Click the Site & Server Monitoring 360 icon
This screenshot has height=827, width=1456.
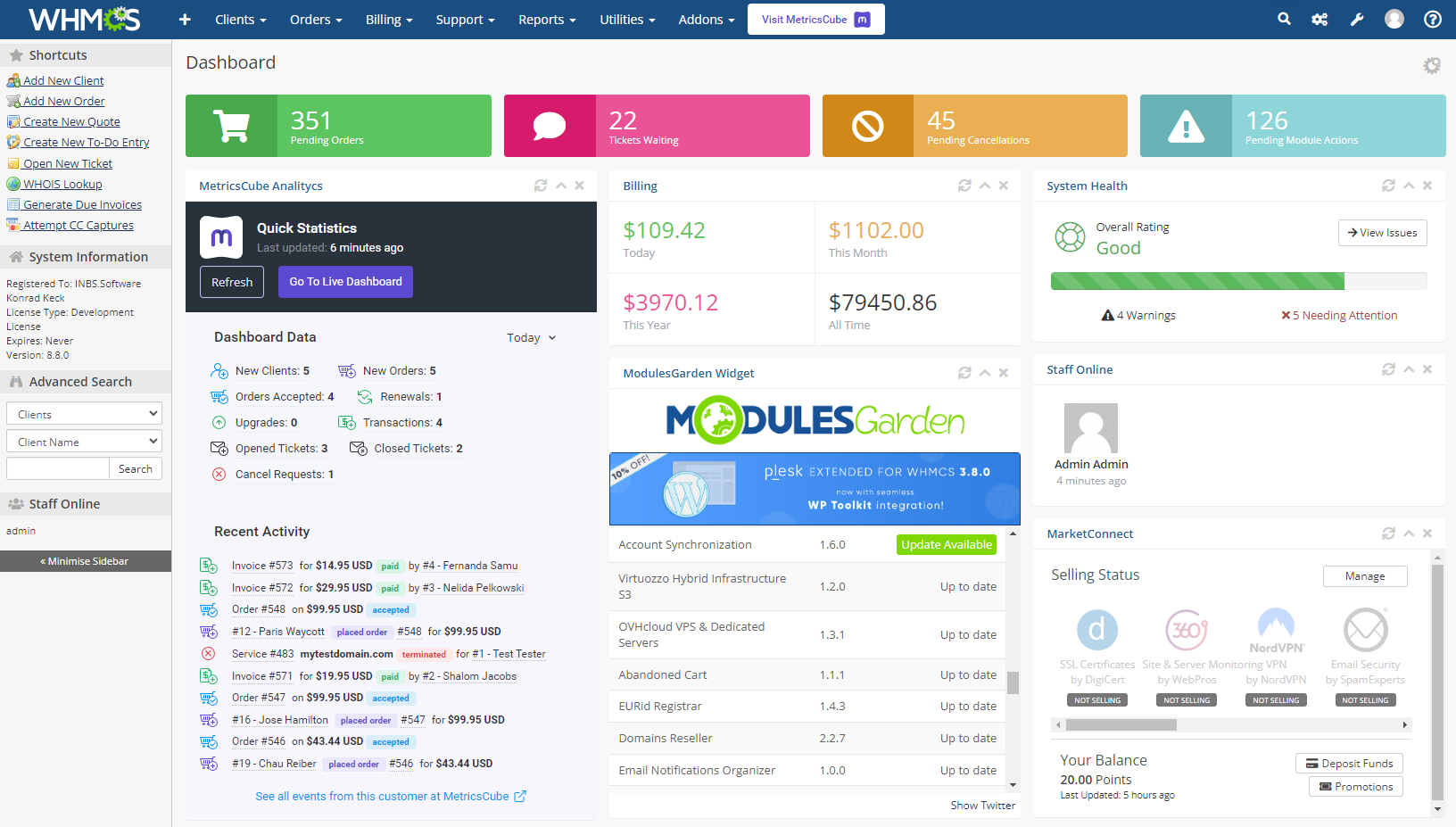[1187, 630]
